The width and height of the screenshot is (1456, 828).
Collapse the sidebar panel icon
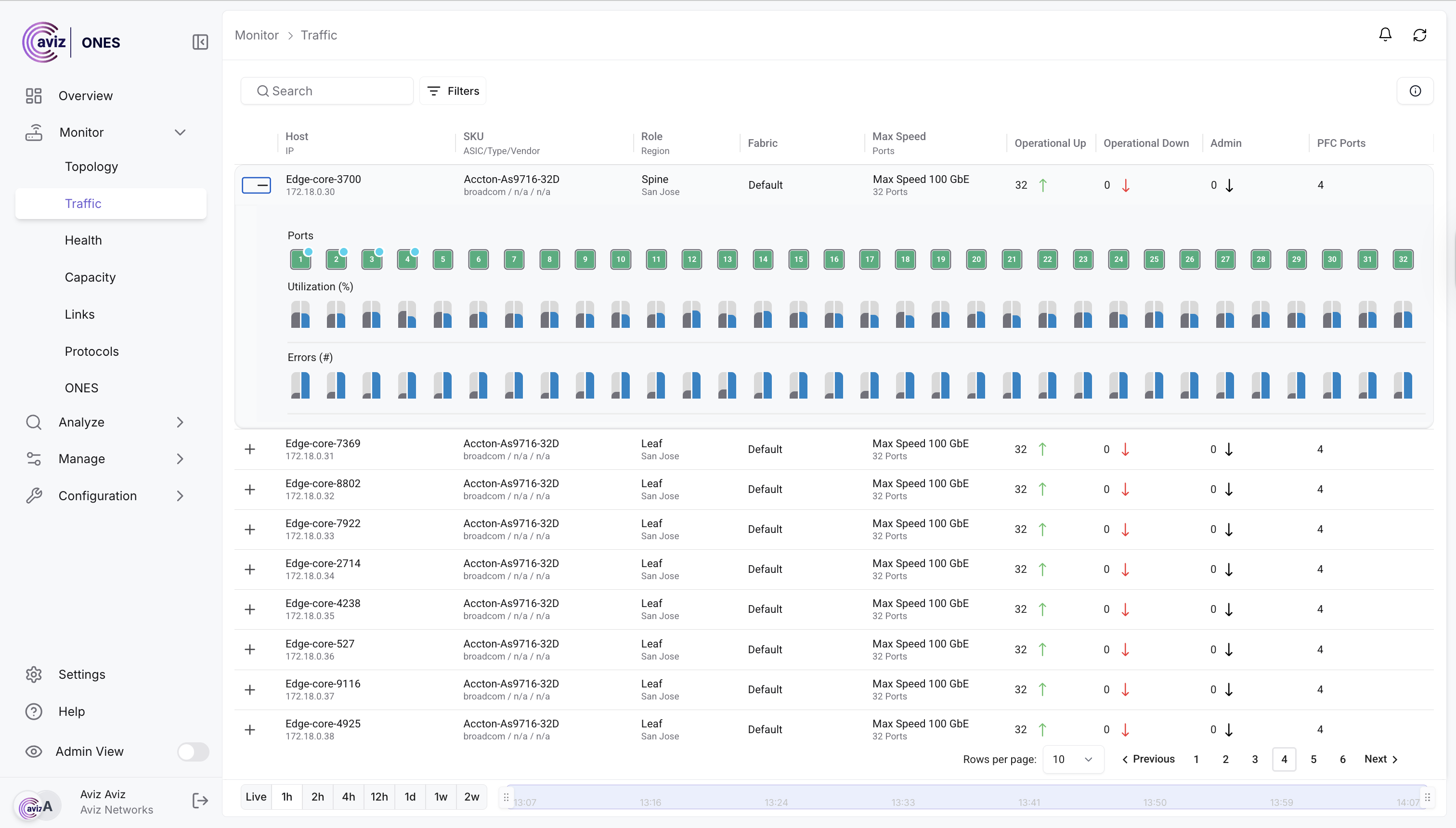200,42
